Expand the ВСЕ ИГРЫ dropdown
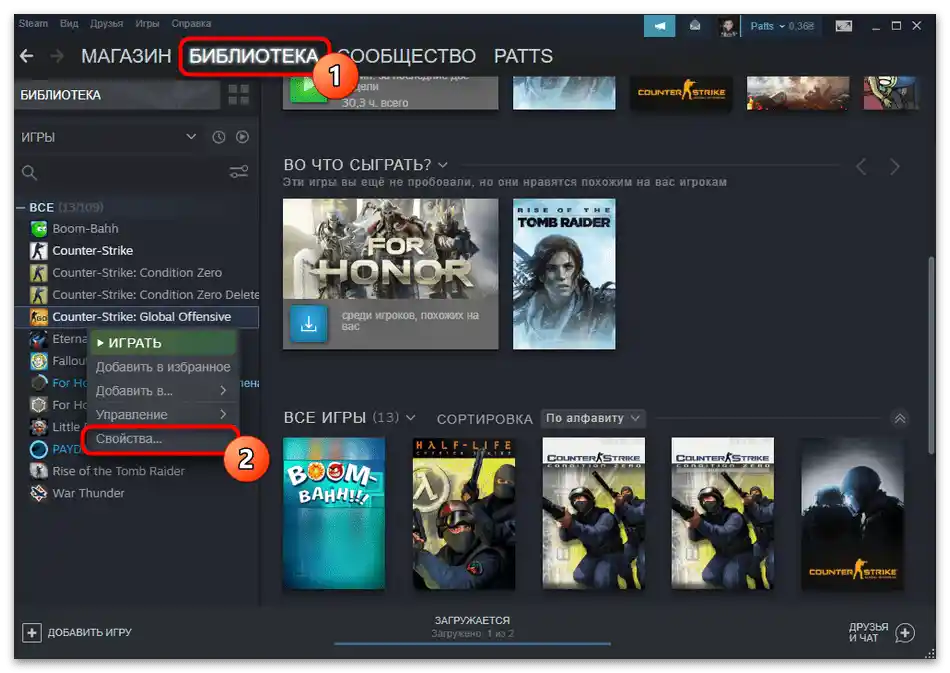950x673 pixels. [x=411, y=418]
